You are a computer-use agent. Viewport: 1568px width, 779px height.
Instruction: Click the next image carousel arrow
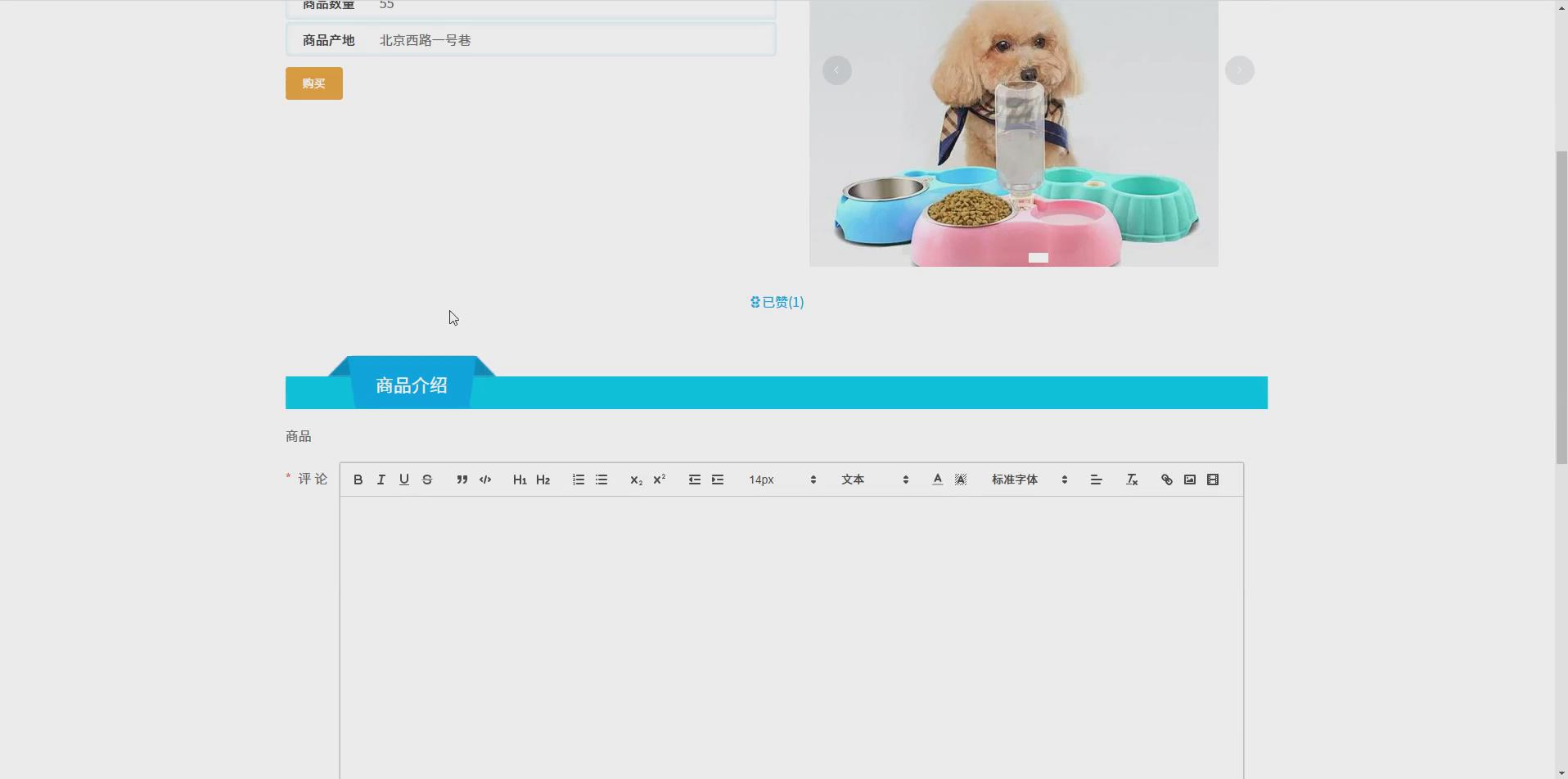click(x=1239, y=70)
